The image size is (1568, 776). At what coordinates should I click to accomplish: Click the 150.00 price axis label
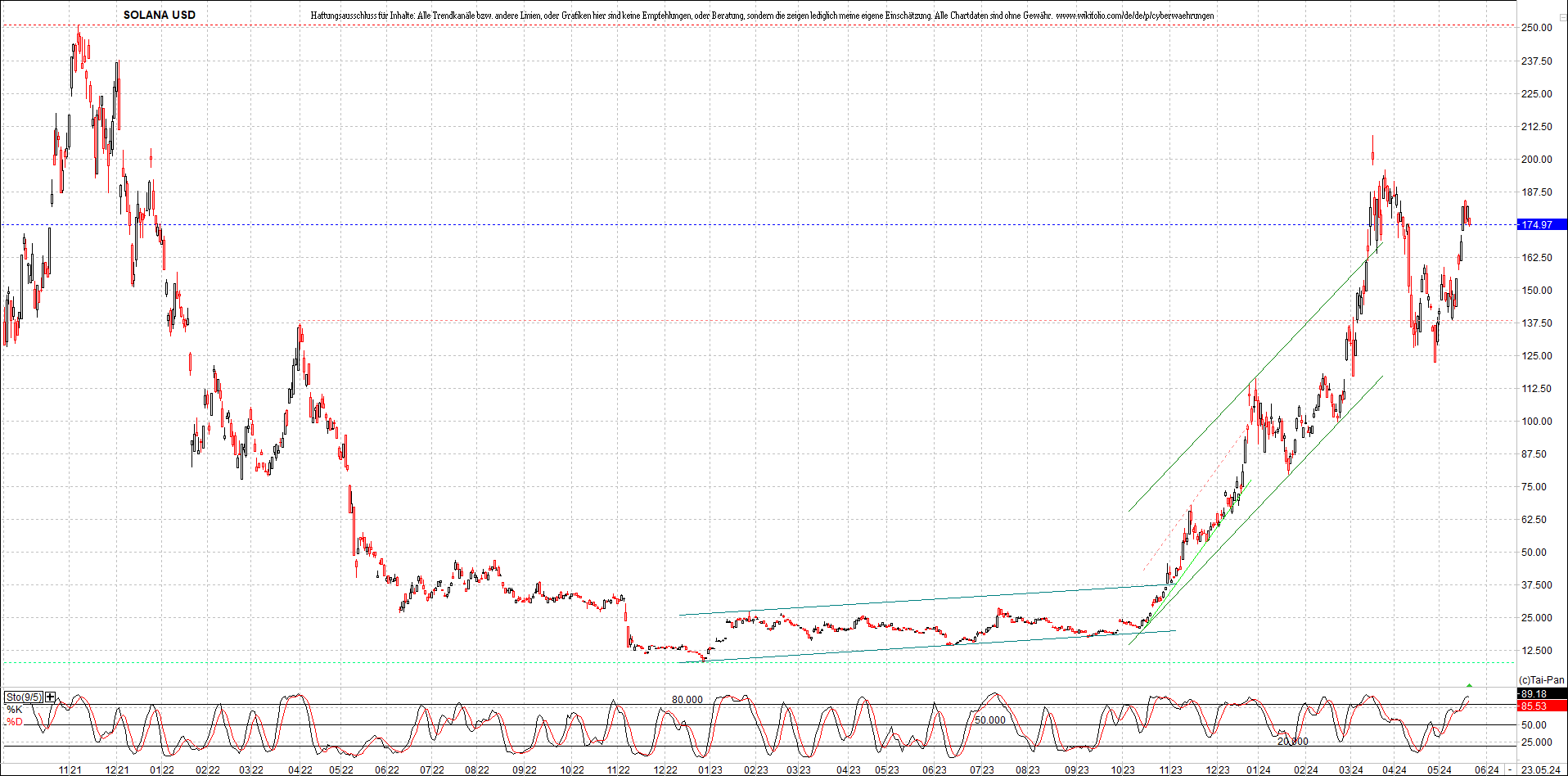1536,291
